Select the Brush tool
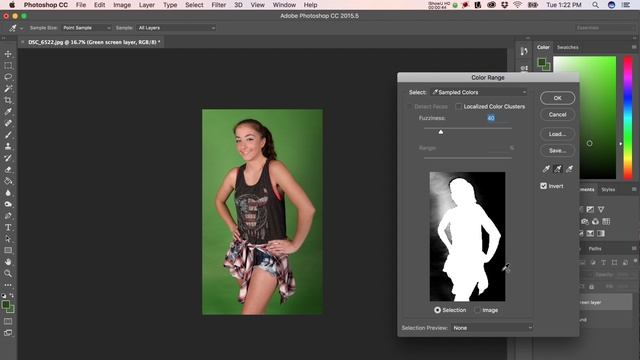 coord(8,134)
